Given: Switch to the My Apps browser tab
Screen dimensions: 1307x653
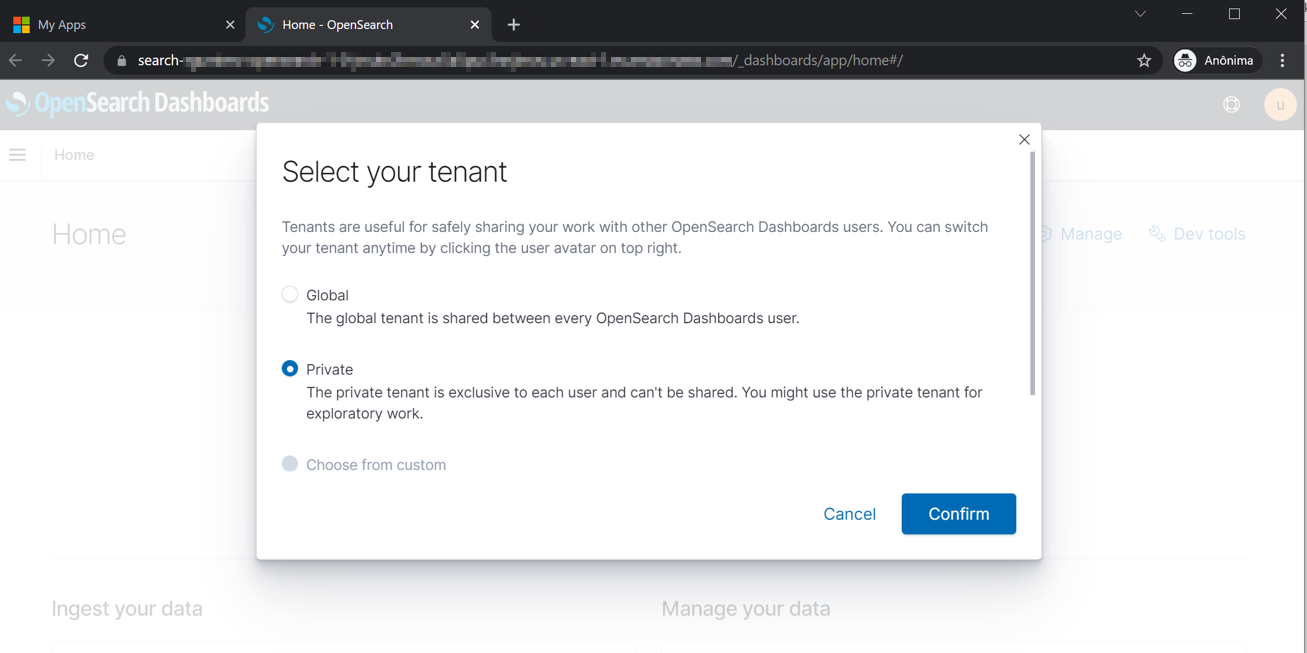Looking at the screenshot, I should [x=120, y=24].
